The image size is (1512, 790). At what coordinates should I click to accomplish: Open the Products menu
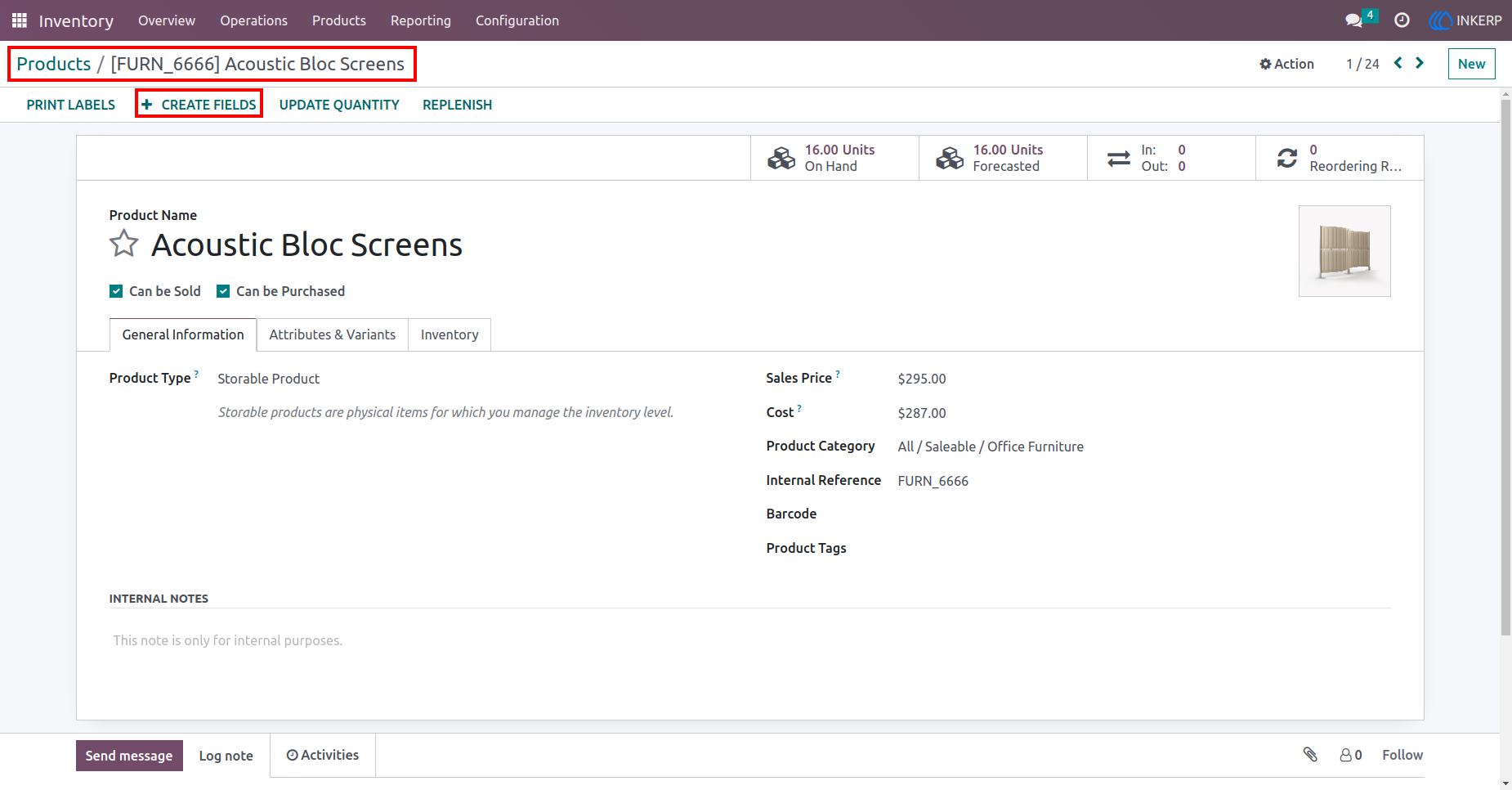pyautogui.click(x=339, y=20)
